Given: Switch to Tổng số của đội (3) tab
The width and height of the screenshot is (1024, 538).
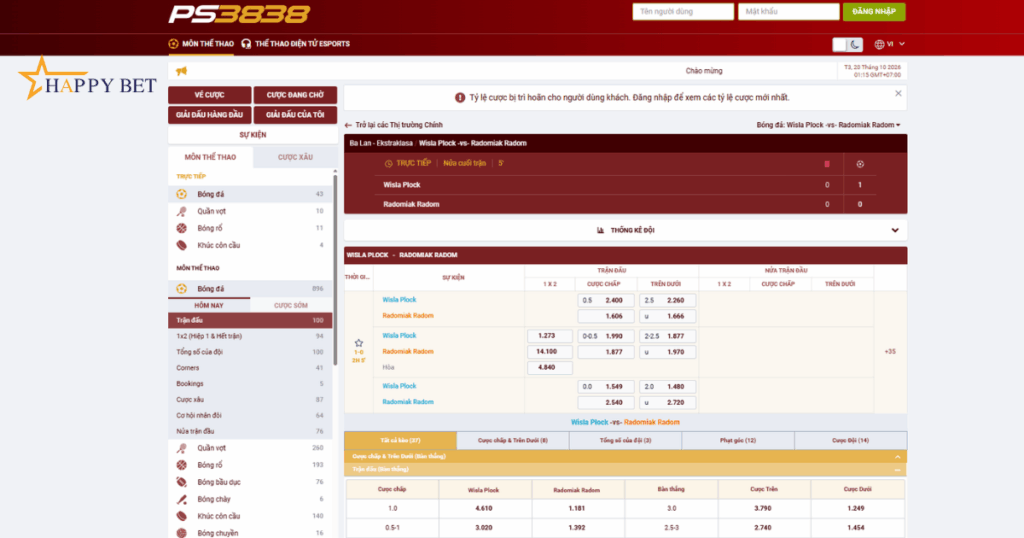Looking at the screenshot, I should 625,440.
